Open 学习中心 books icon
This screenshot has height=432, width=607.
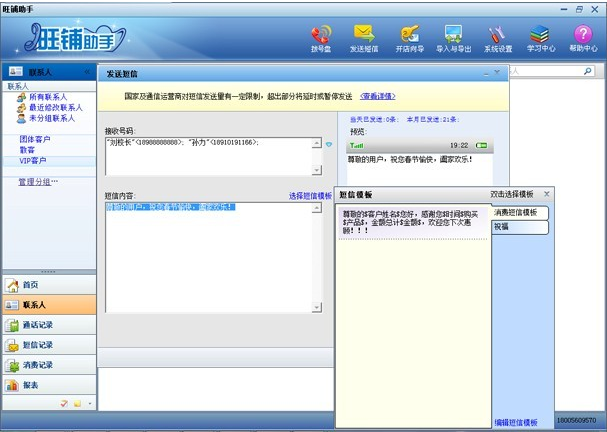(540, 38)
